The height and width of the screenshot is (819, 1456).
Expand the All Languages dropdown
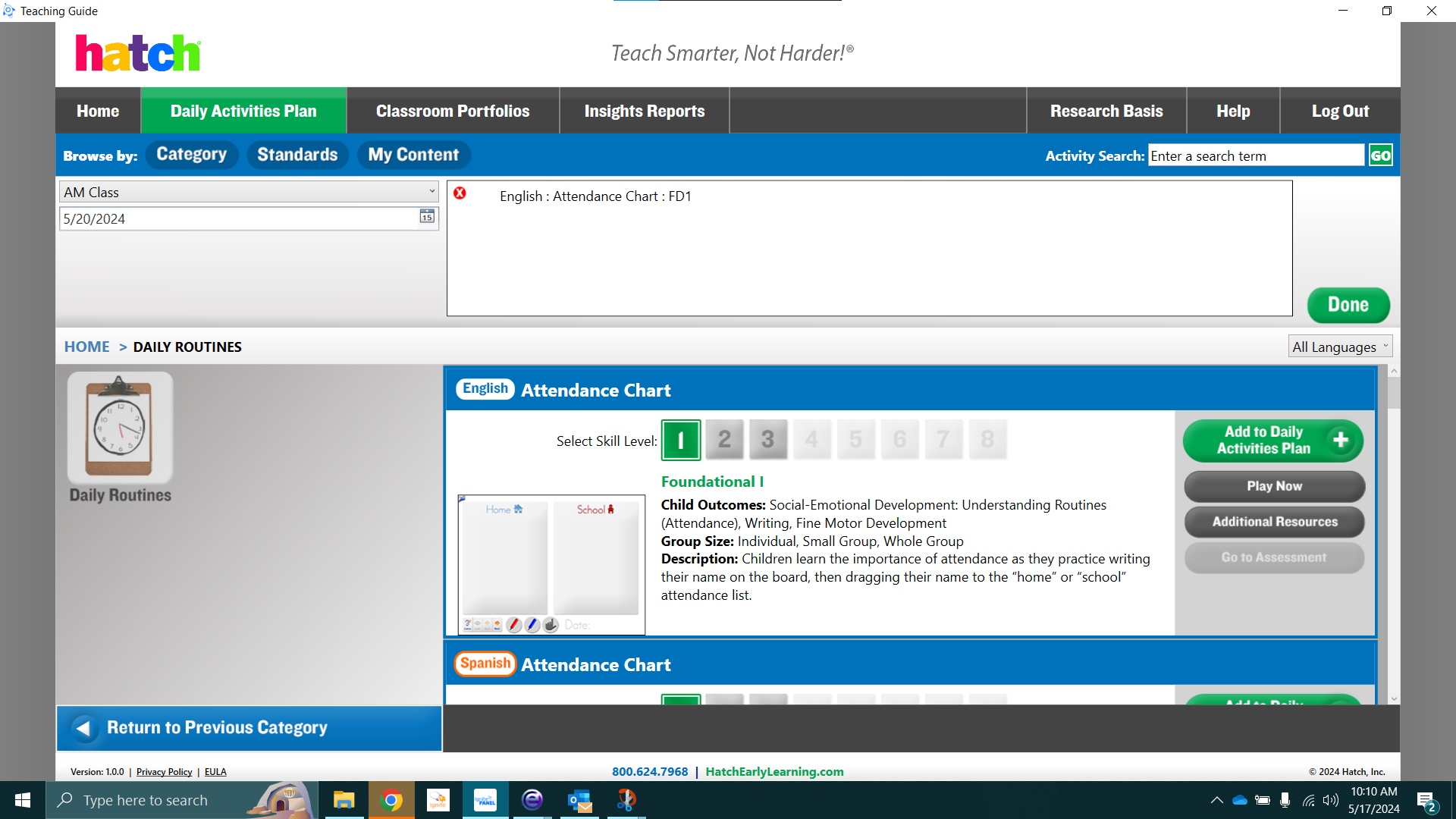pos(1339,347)
